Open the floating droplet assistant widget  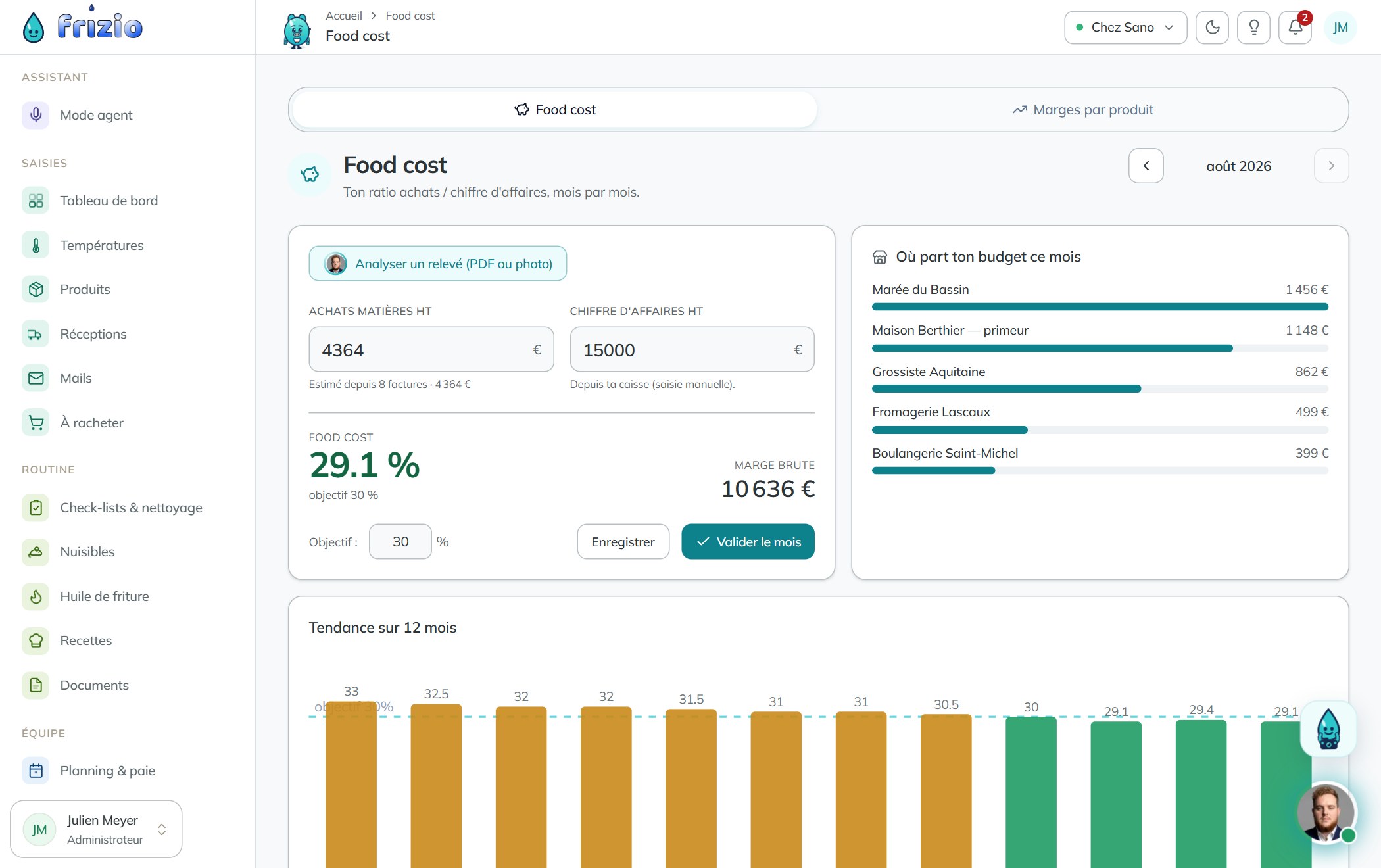tap(1328, 729)
